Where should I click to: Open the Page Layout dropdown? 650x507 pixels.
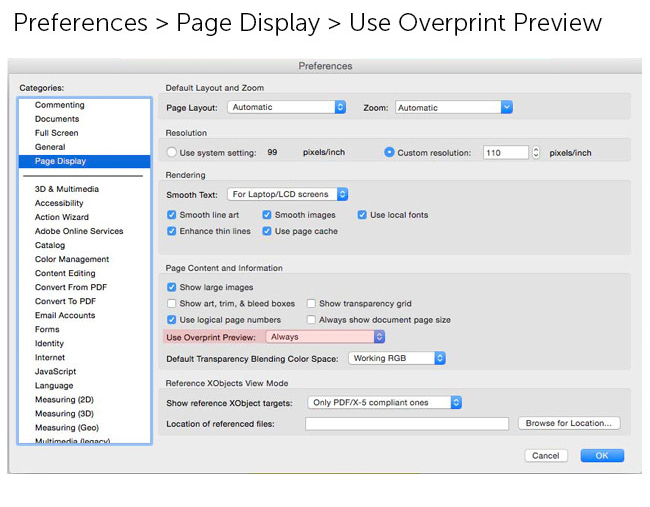click(286, 107)
